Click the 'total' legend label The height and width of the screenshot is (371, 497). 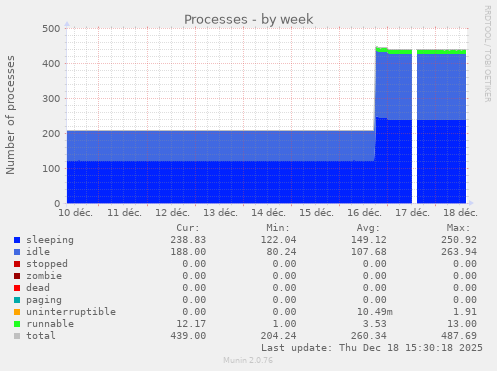tap(41, 336)
